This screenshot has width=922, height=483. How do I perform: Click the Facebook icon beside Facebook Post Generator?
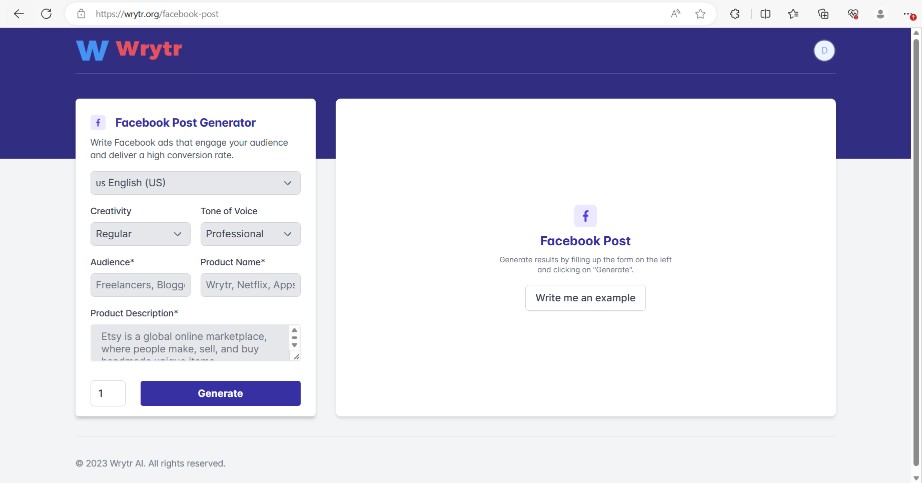(98, 122)
